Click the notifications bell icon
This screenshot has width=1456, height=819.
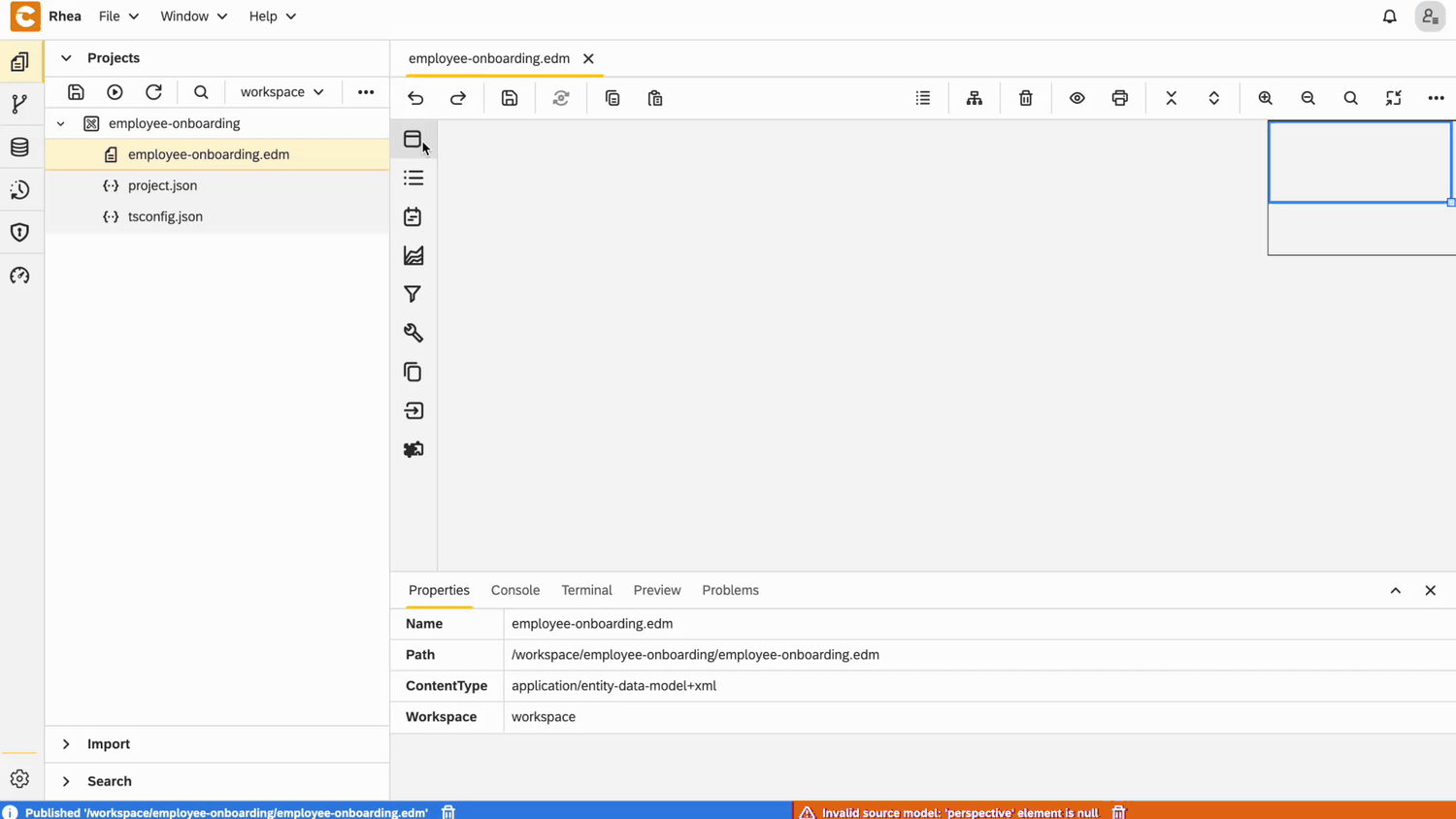[x=1389, y=16]
